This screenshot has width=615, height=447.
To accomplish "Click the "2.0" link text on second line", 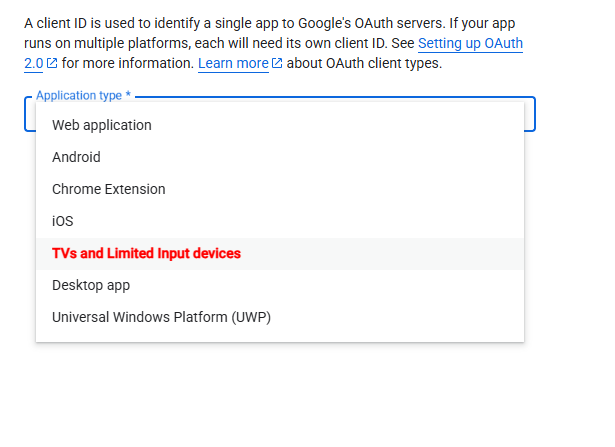I will [33, 64].
